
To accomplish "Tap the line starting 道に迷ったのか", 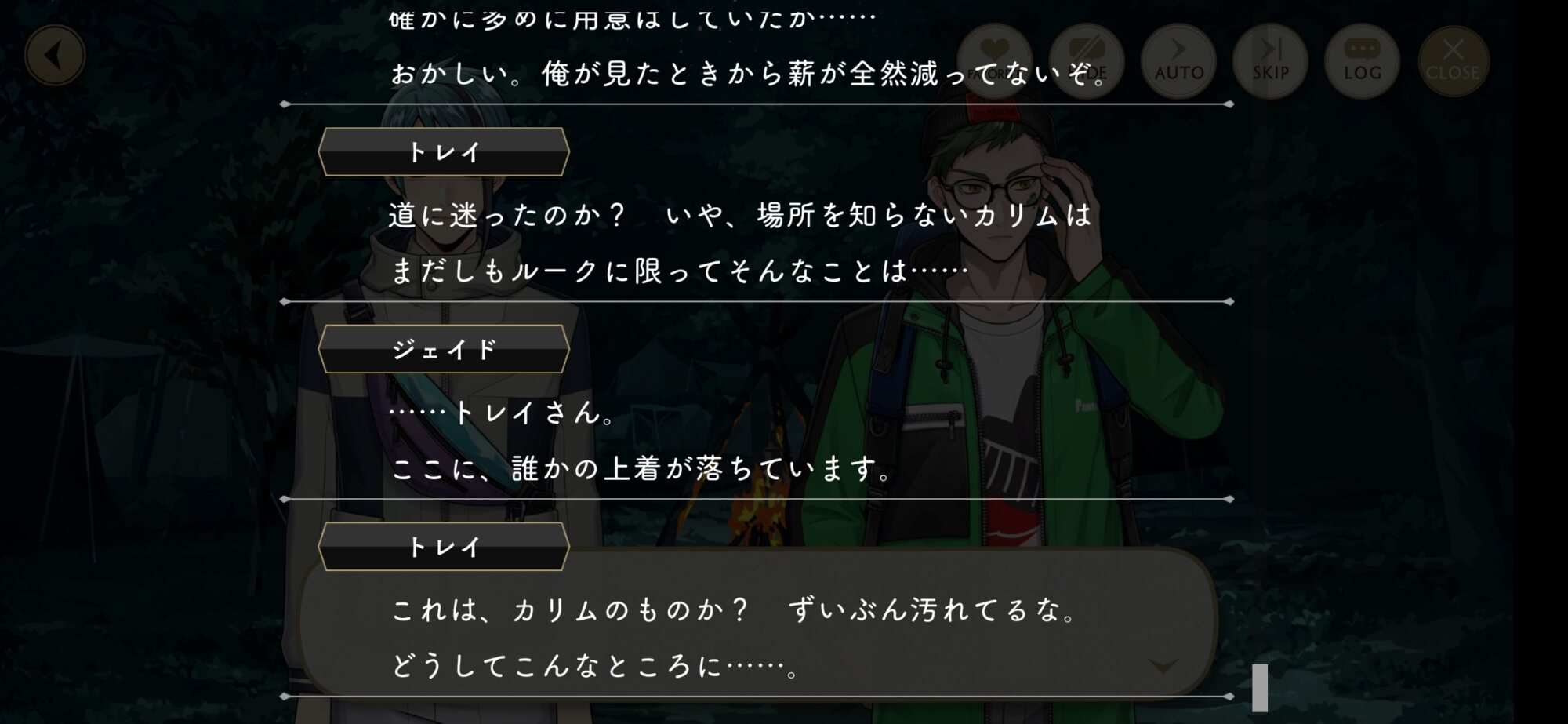I will coord(740,215).
